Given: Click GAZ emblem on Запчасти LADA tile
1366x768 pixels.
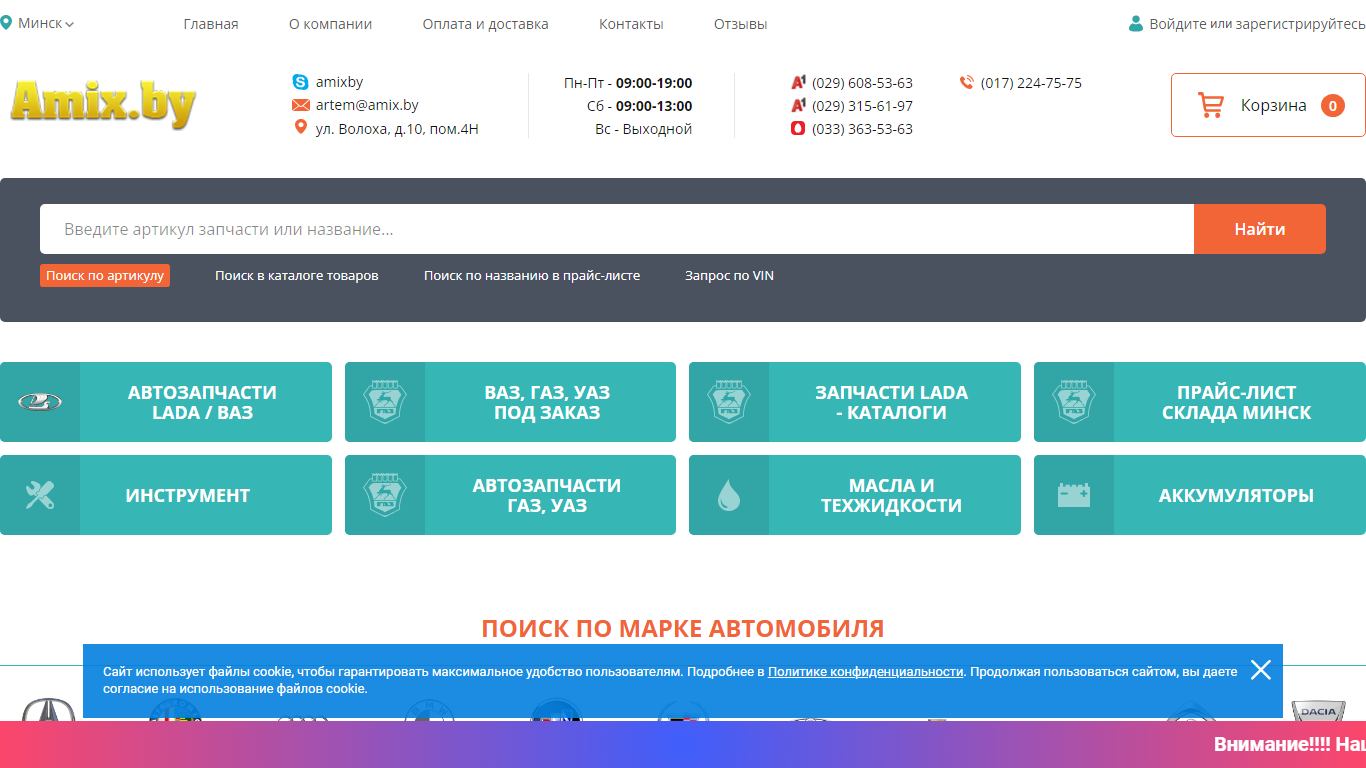Looking at the screenshot, I should [x=729, y=402].
